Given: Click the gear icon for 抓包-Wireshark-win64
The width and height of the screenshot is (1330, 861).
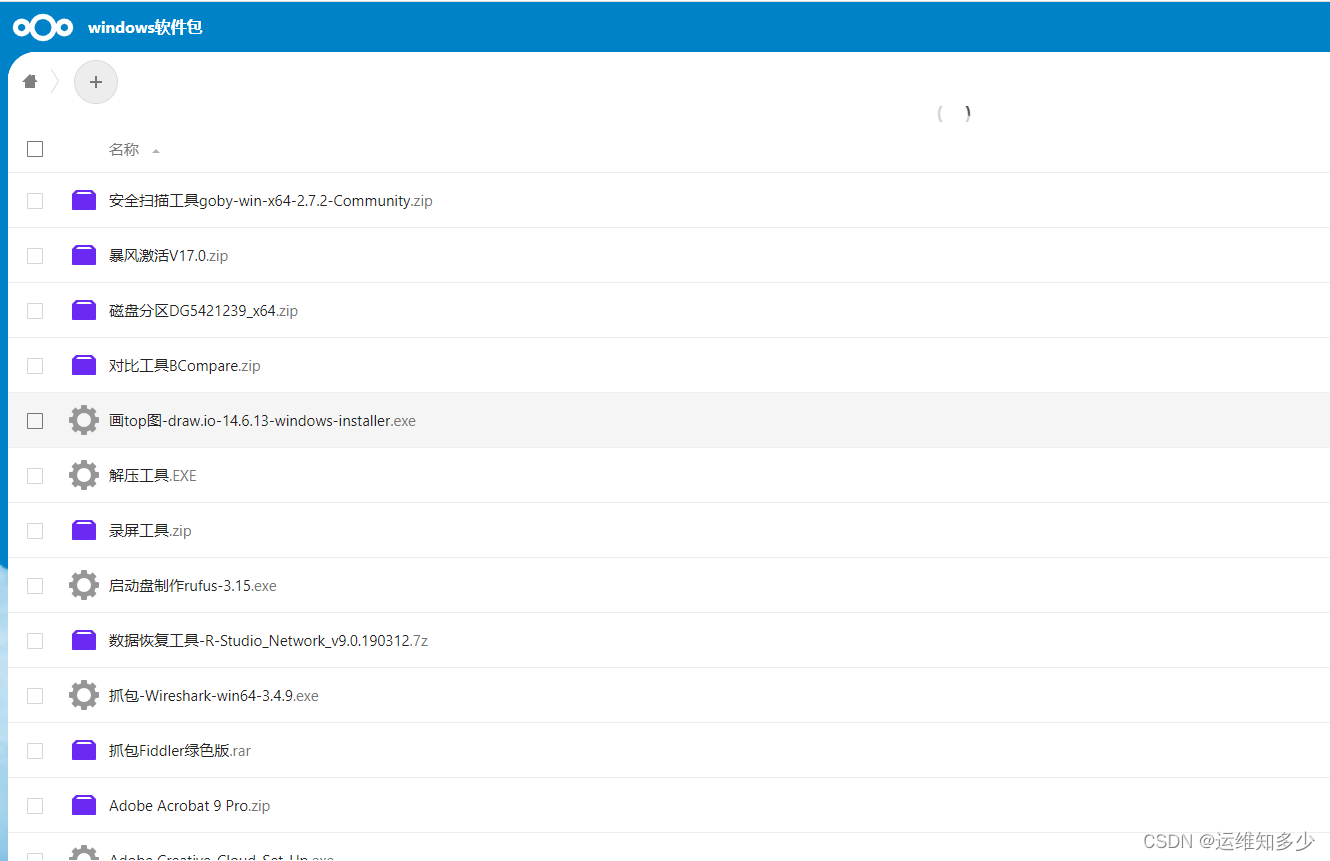Looking at the screenshot, I should click(84, 695).
